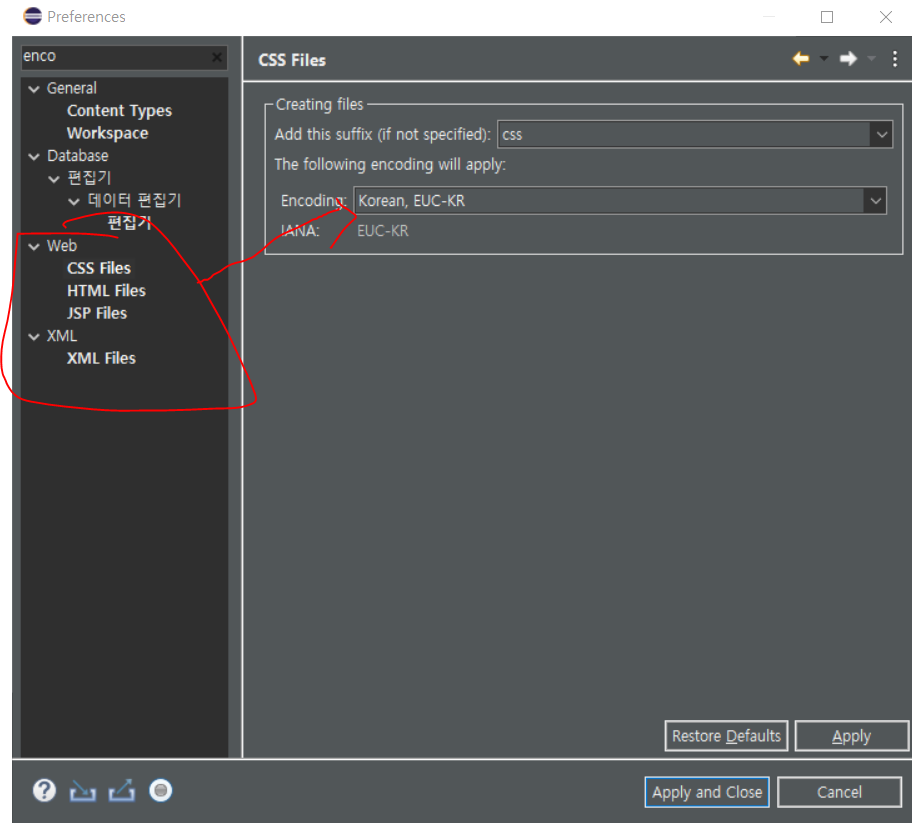912x823 pixels.
Task: Open the three-dot view menu
Action: point(895,58)
